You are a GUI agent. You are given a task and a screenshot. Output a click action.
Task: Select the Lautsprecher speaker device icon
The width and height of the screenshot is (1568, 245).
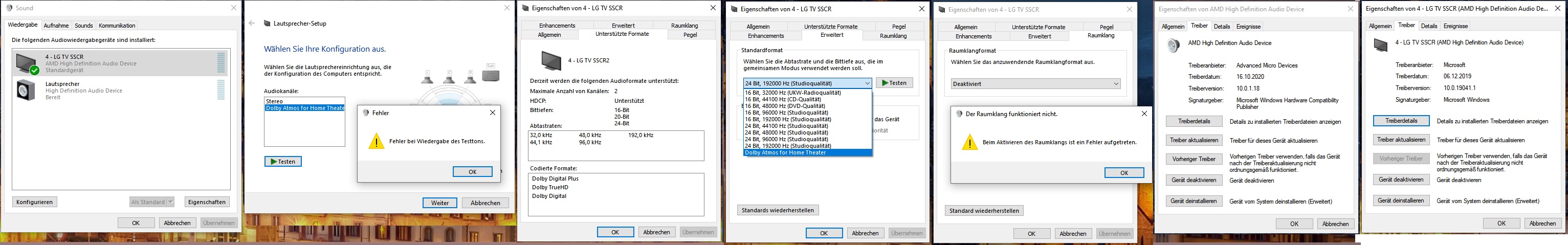click(x=26, y=90)
